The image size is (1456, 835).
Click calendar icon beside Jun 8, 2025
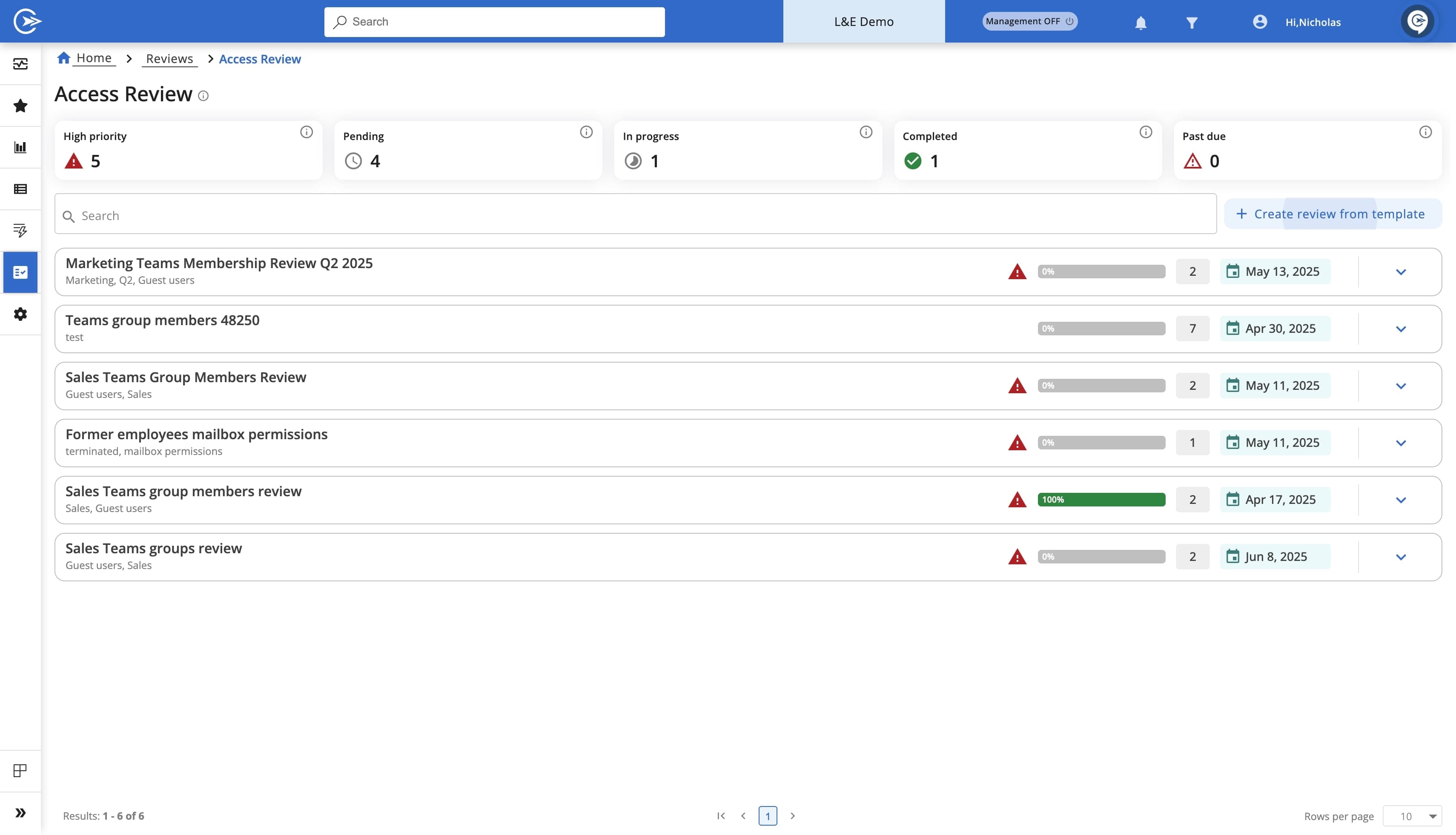tap(1232, 556)
